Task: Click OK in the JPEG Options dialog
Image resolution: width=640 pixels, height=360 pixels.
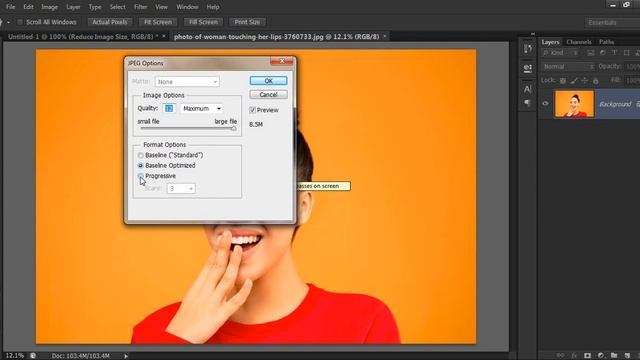Action: click(x=268, y=81)
